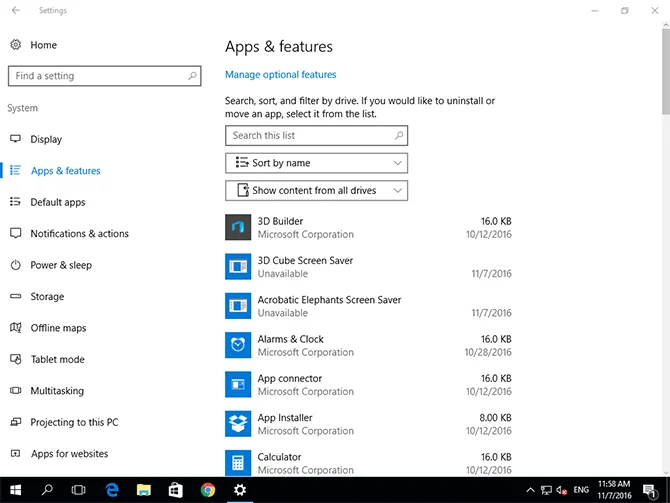Open the Store from the taskbar
The height and width of the screenshot is (503, 670).
tap(176, 490)
